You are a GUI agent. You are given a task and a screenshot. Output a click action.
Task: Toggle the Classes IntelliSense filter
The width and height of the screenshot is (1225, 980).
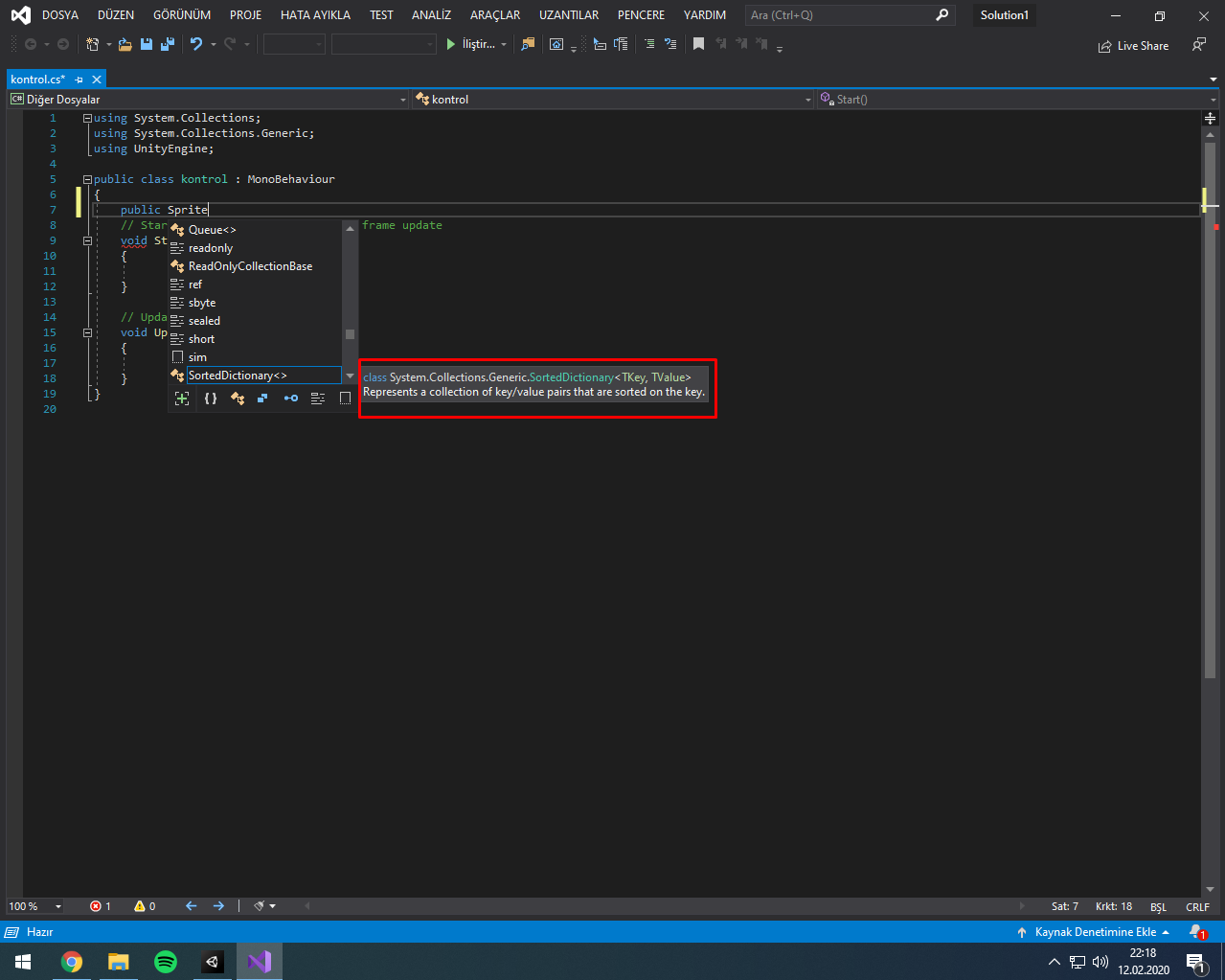pyautogui.click(x=238, y=399)
